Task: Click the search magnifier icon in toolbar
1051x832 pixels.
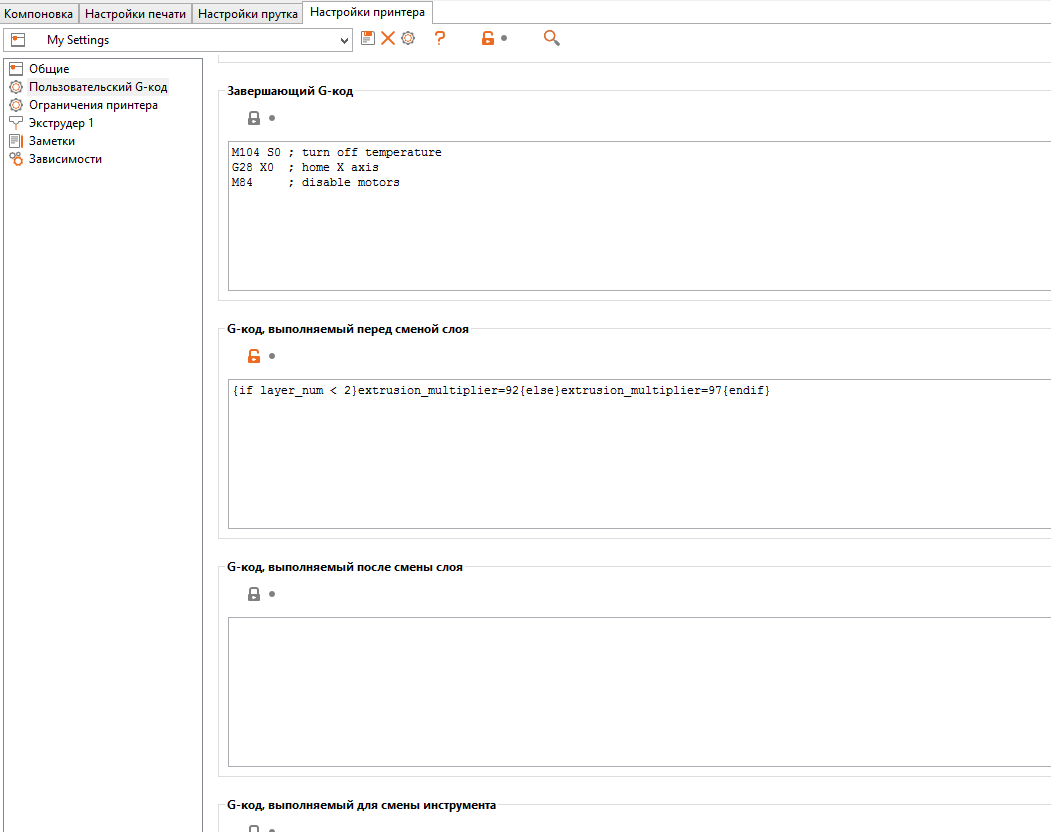Action: click(551, 38)
